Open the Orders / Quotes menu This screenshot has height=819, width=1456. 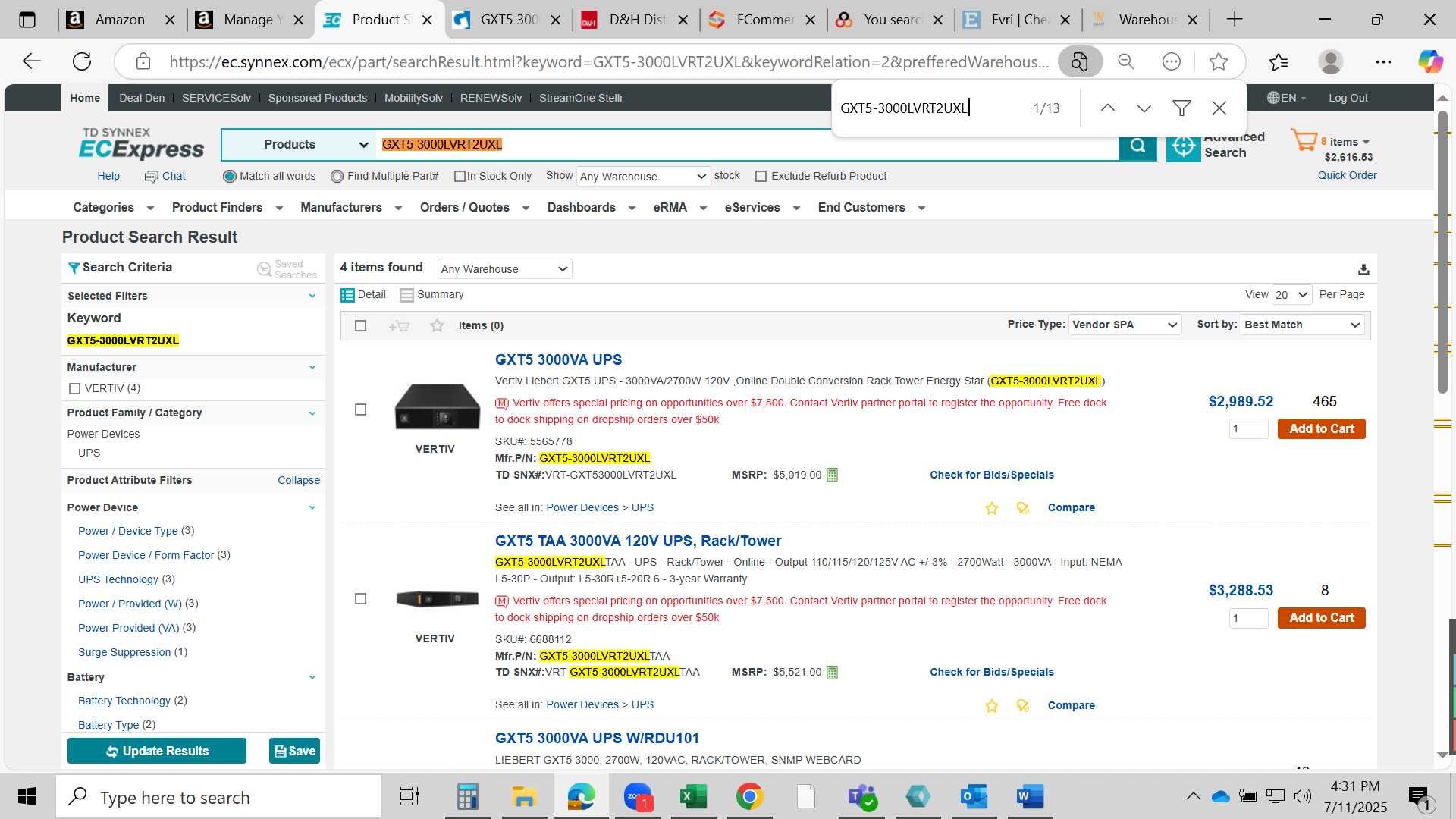pos(474,208)
